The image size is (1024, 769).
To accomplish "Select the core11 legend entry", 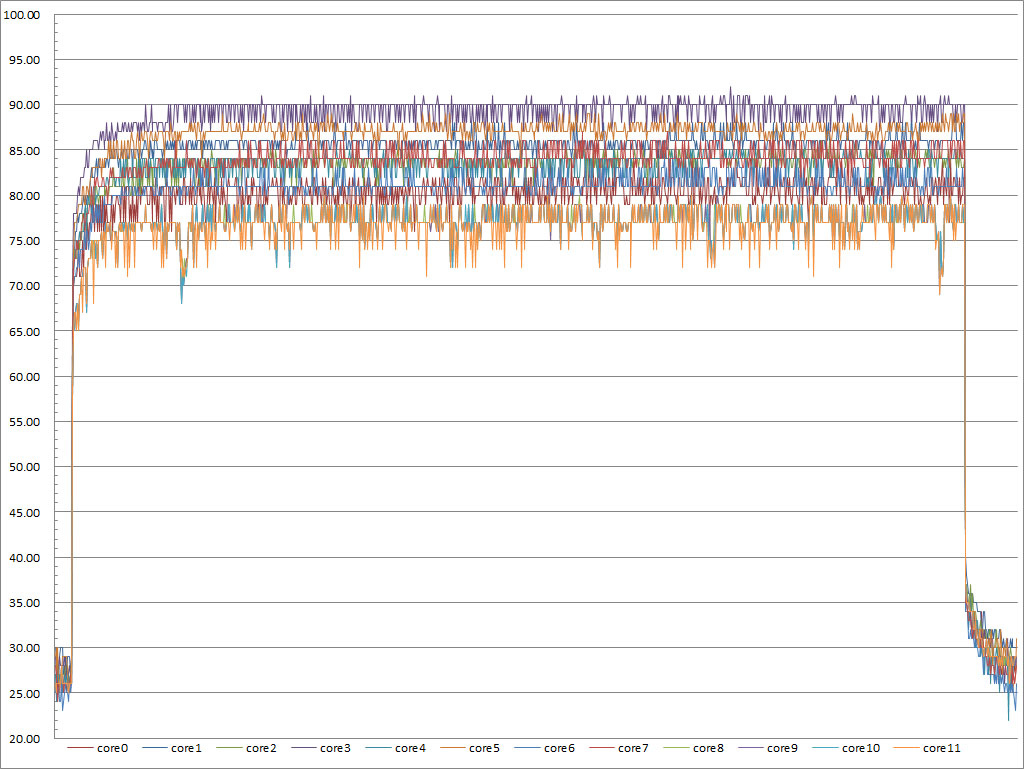I will 927,748.
